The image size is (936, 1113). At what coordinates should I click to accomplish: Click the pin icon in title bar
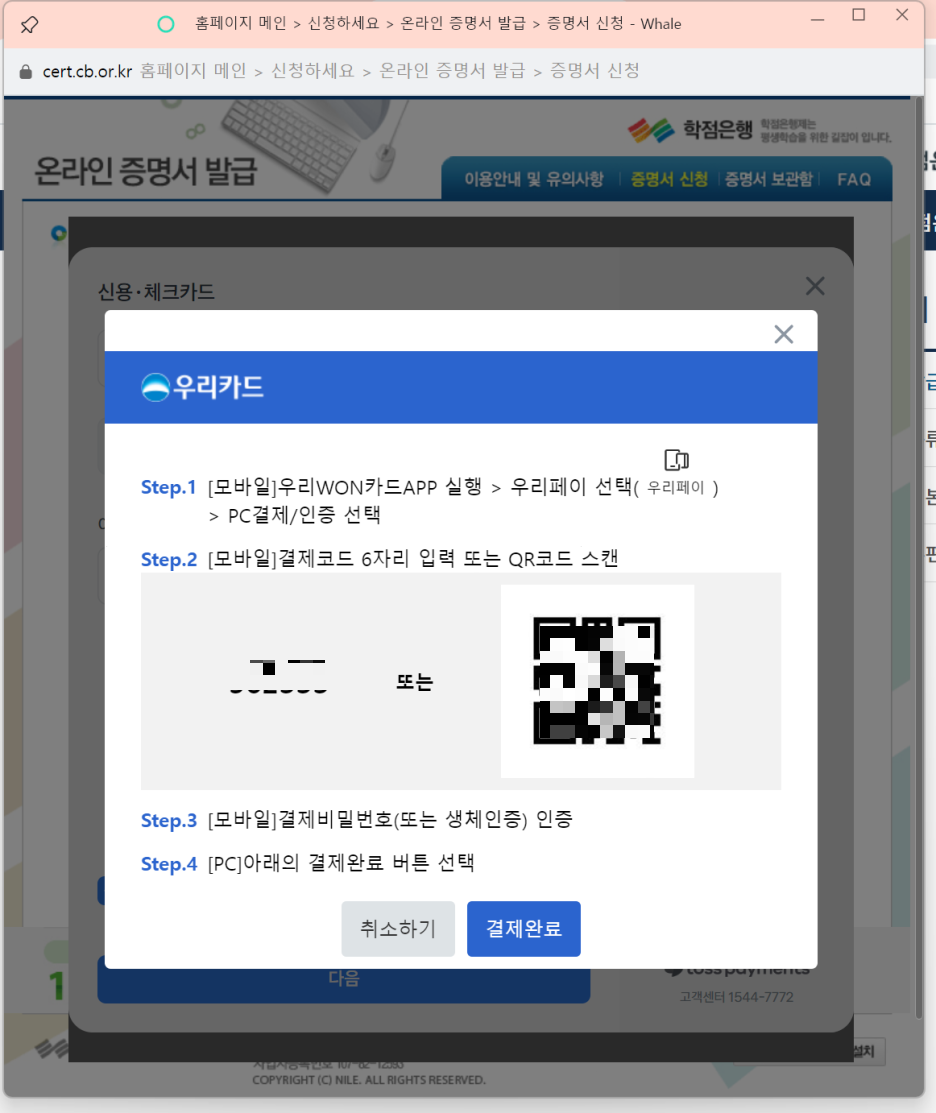(x=29, y=25)
